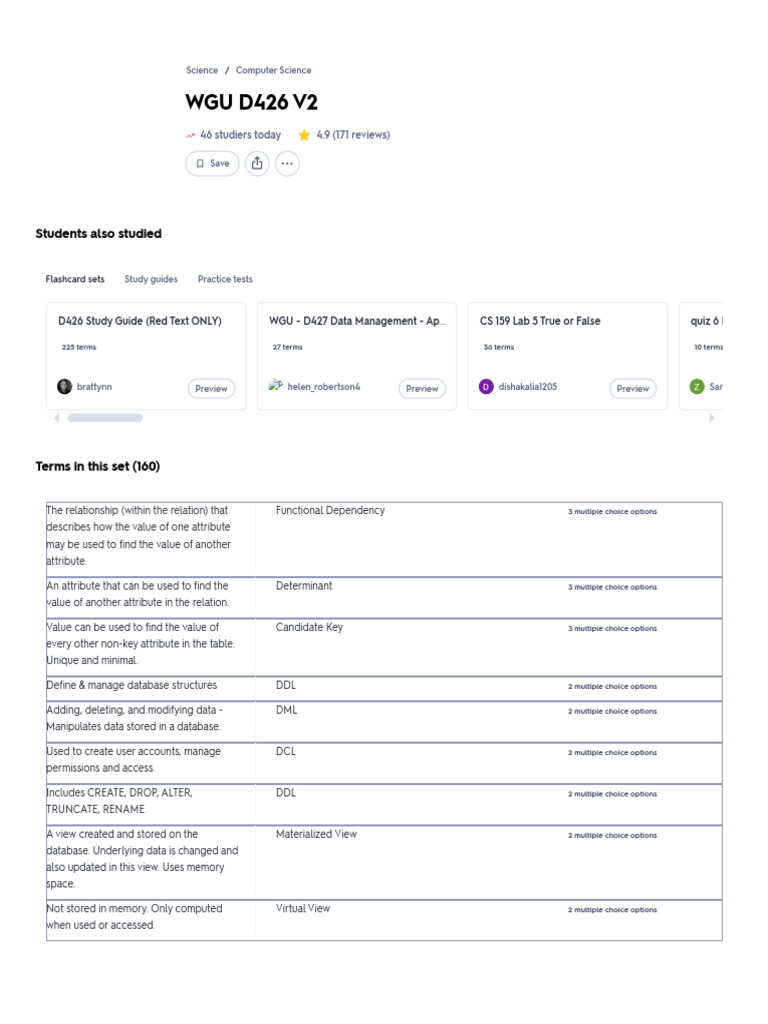Open the CS 159 Lab 5 True or False title

click(540, 321)
